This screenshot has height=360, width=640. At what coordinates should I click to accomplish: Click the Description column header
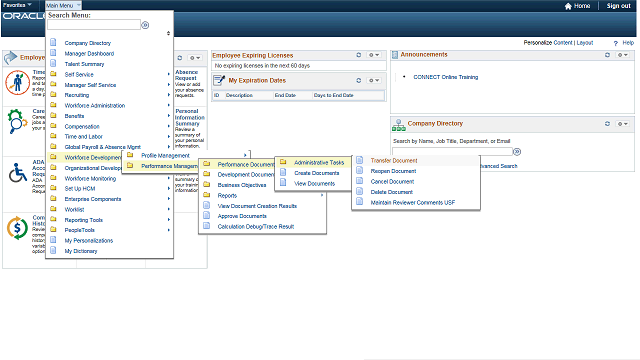pyautogui.click(x=239, y=95)
